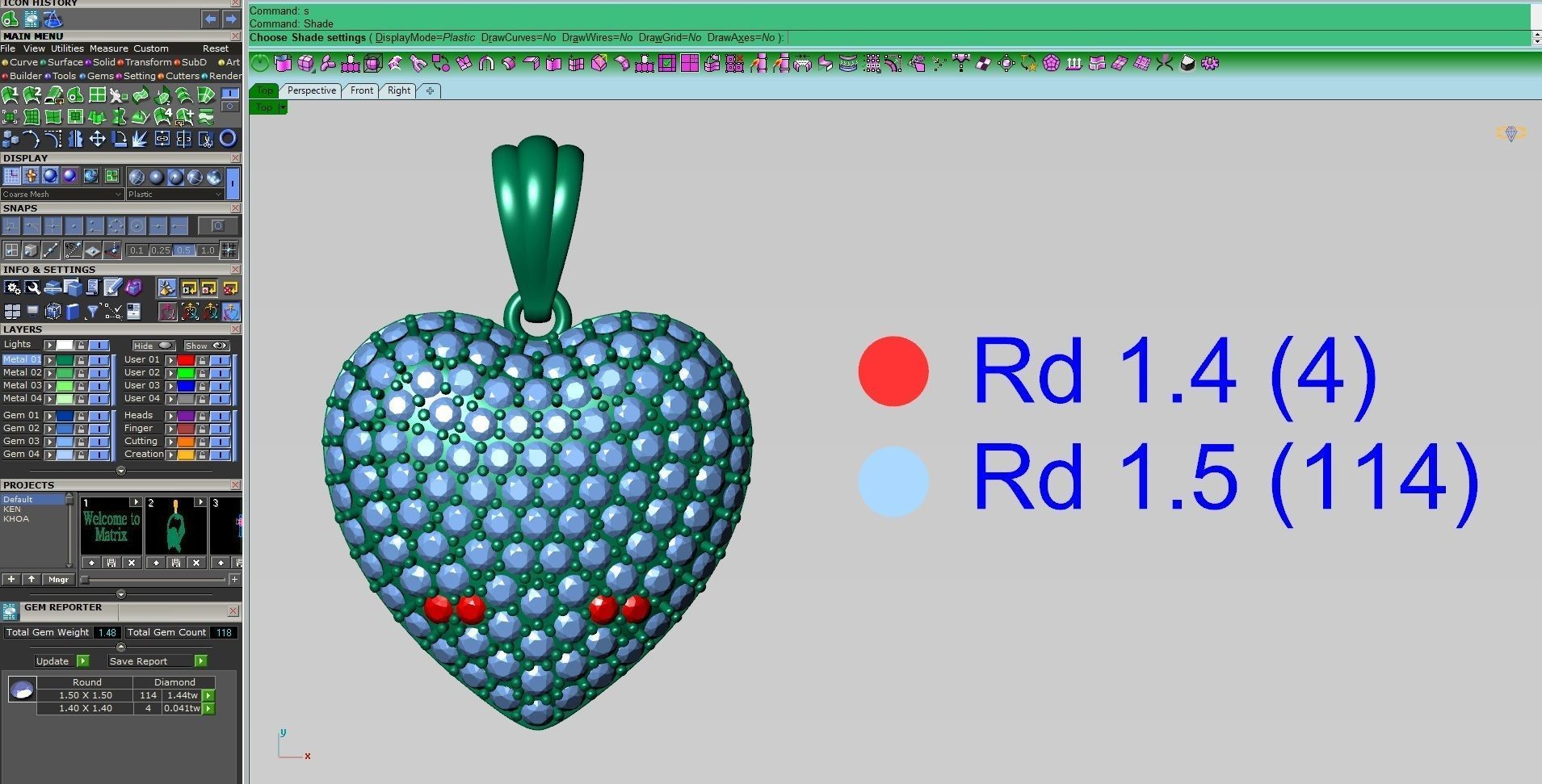Expand Gem 02 layer arrow

coord(50,429)
